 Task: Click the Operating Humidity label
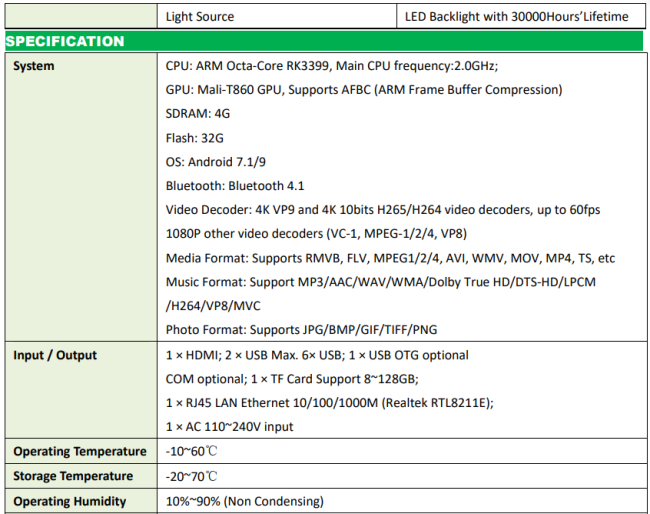[70, 501]
